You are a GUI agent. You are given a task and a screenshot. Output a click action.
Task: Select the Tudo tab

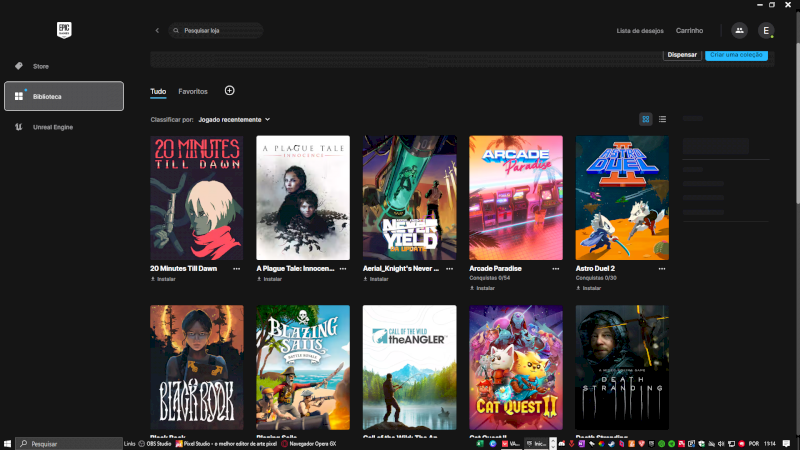pos(158,91)
